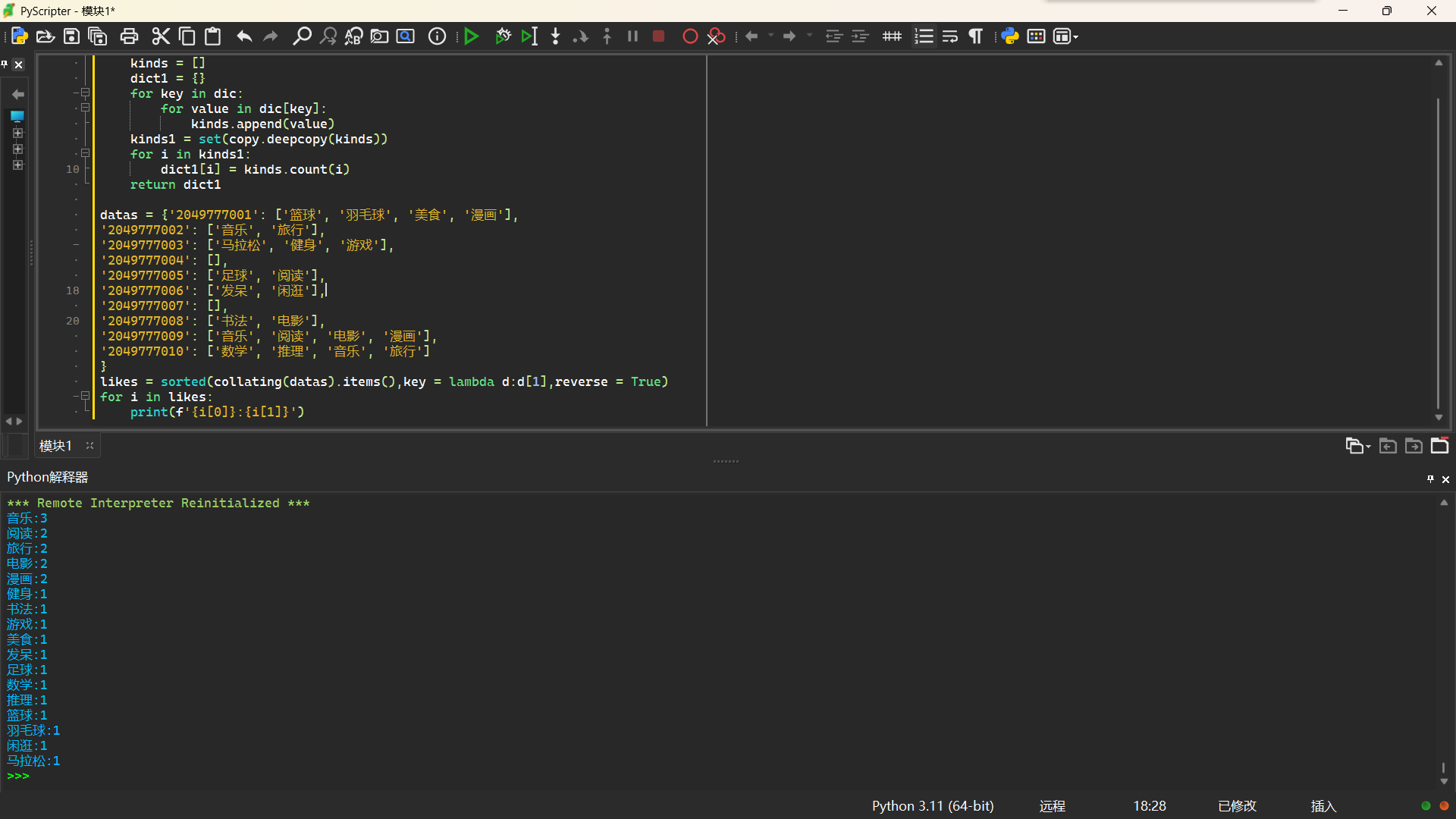Screen dimensions: 1456x819
Task: Clear all breakpoints icon
Action: (716, 36)
